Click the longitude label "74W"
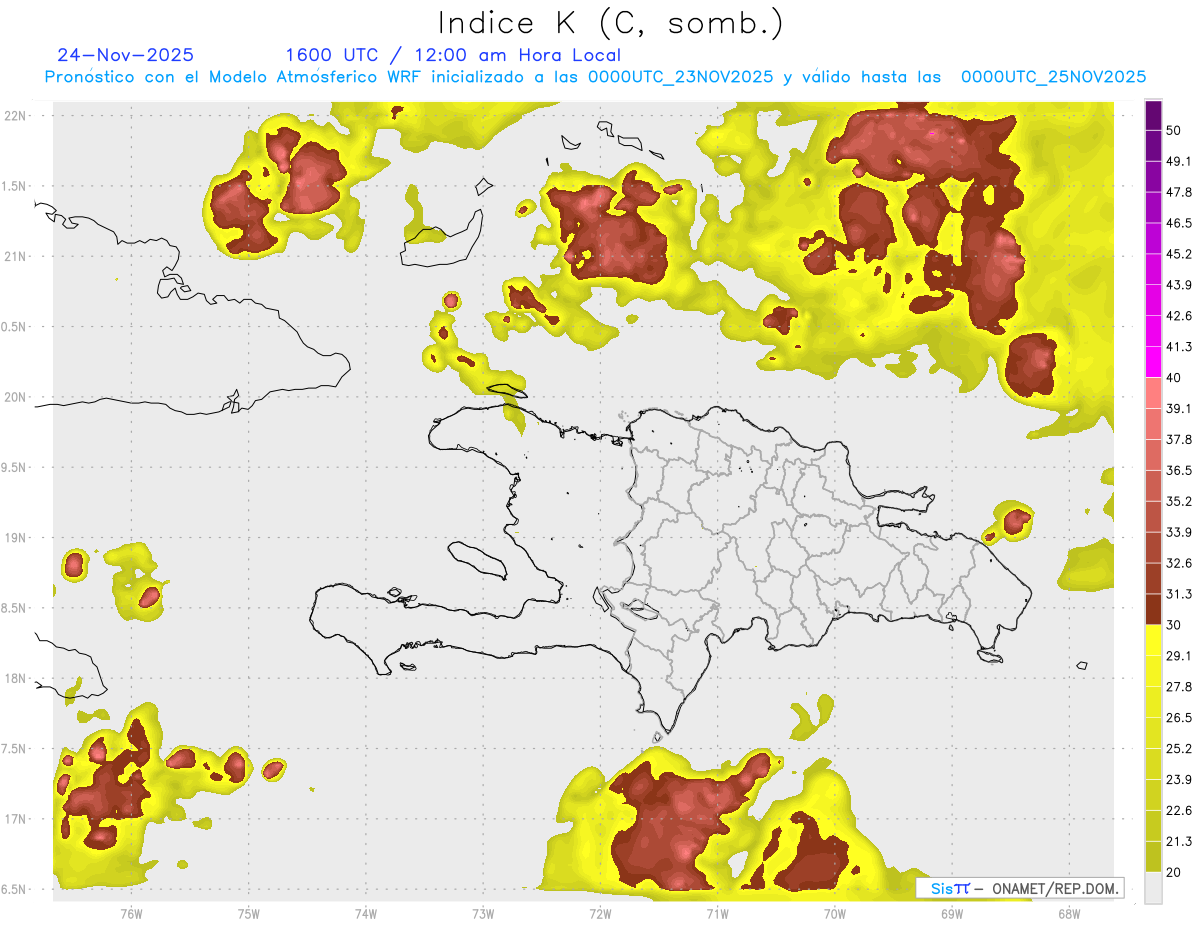The height and width of the screenshot is (927, 1200). point(365,914)
